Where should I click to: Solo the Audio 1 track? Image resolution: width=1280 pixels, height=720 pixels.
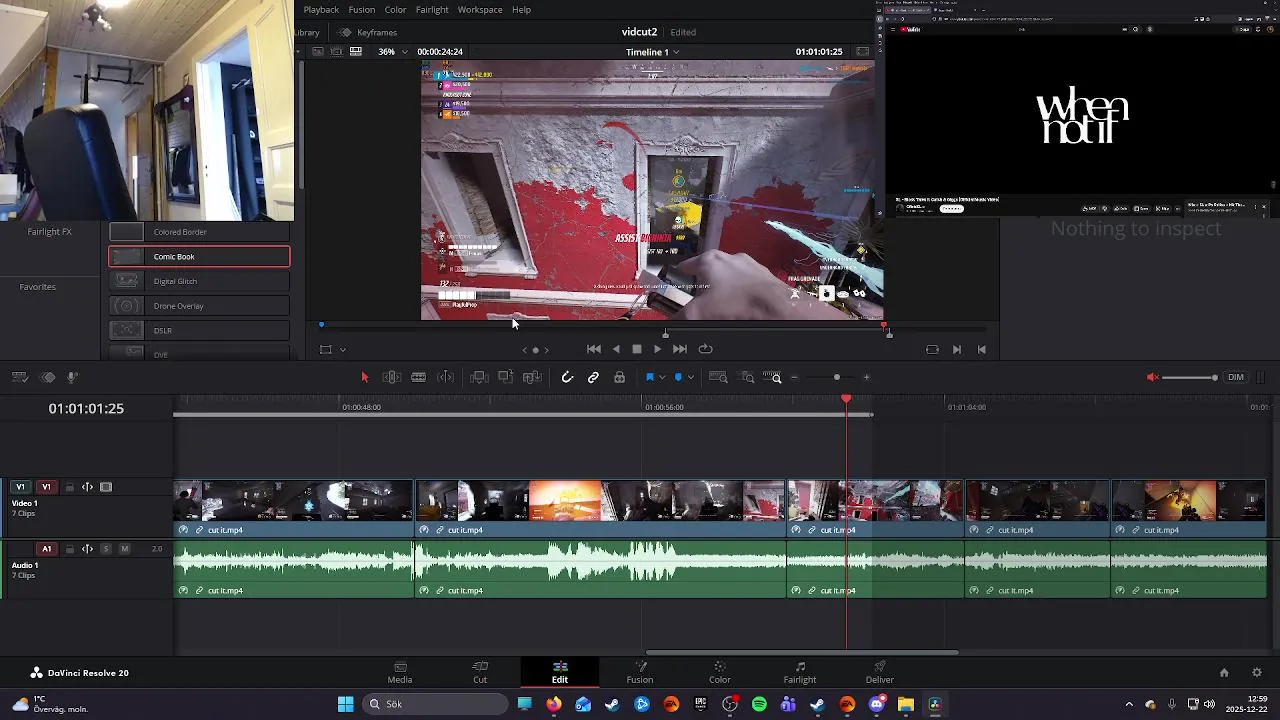106,549
